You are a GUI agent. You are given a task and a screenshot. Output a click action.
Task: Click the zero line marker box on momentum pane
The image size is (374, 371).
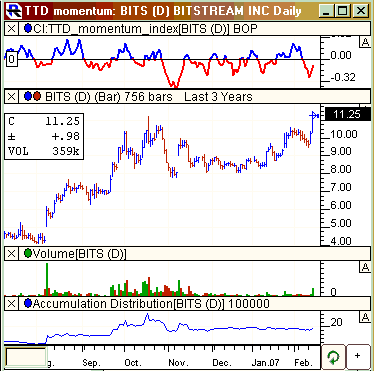pos(11,60)
